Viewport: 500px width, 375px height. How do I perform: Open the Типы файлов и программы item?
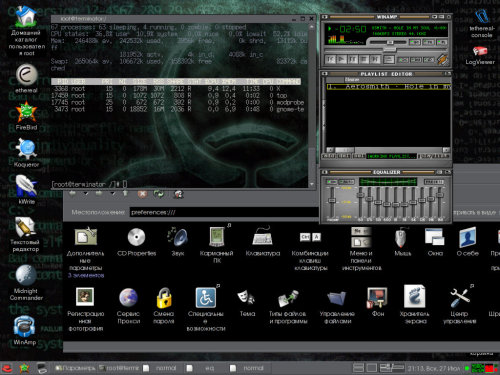[x=288, y=307]
